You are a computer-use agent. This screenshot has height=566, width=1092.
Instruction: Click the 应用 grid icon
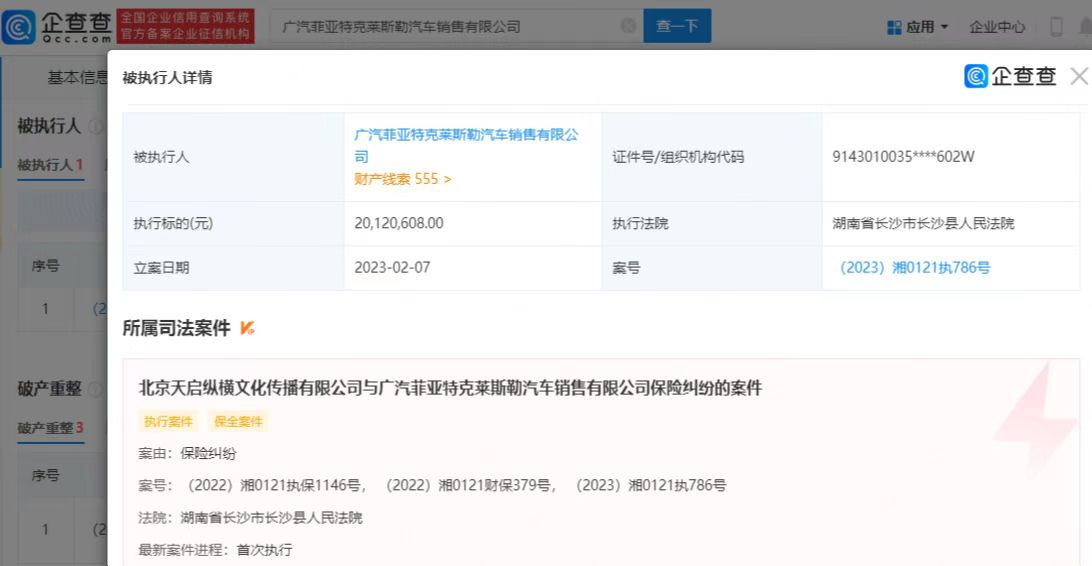894,27
